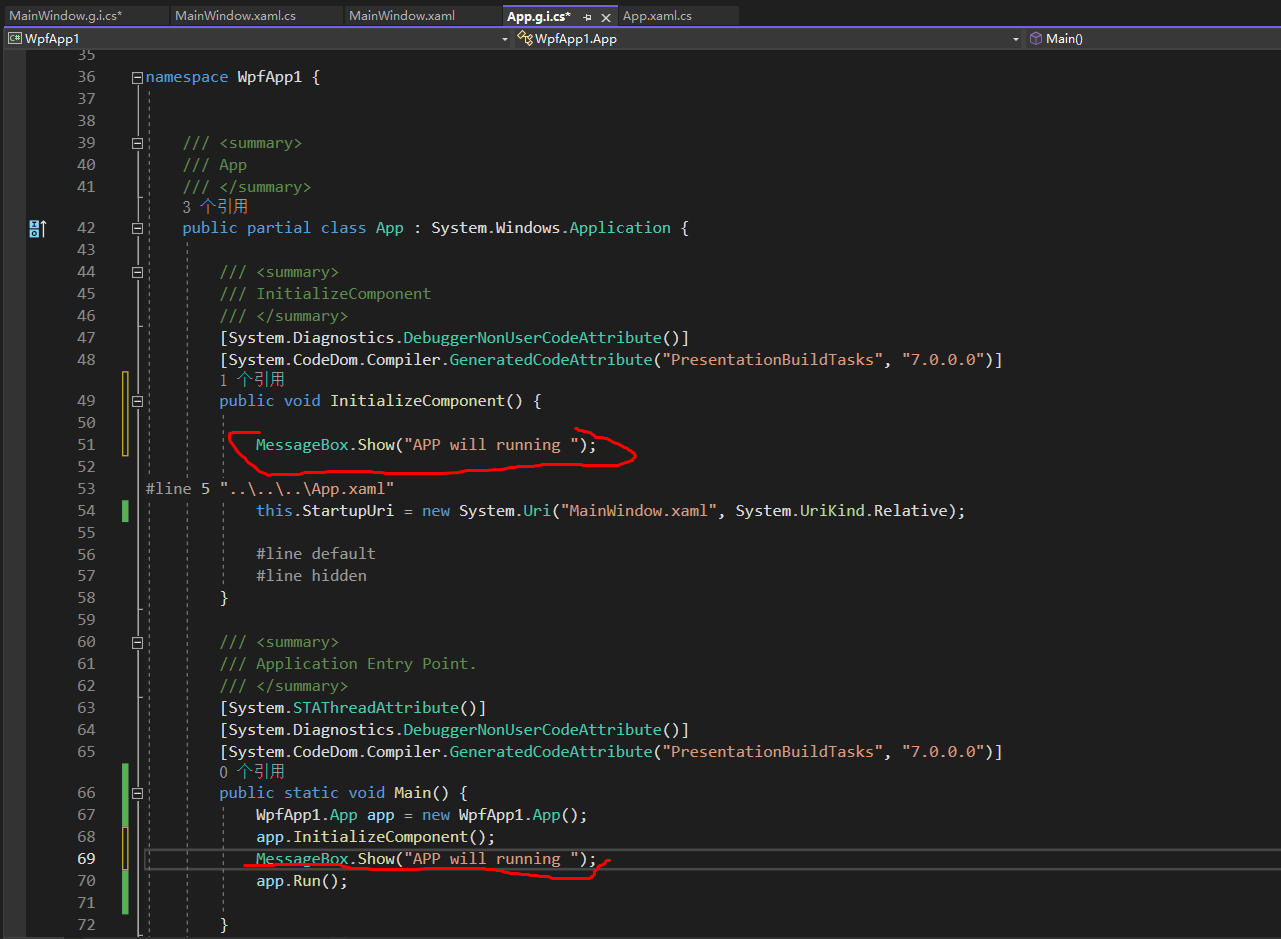1281x939 pixels.
Task: Click the inheritance margin icon at line 42
Action: pos(38,229)
